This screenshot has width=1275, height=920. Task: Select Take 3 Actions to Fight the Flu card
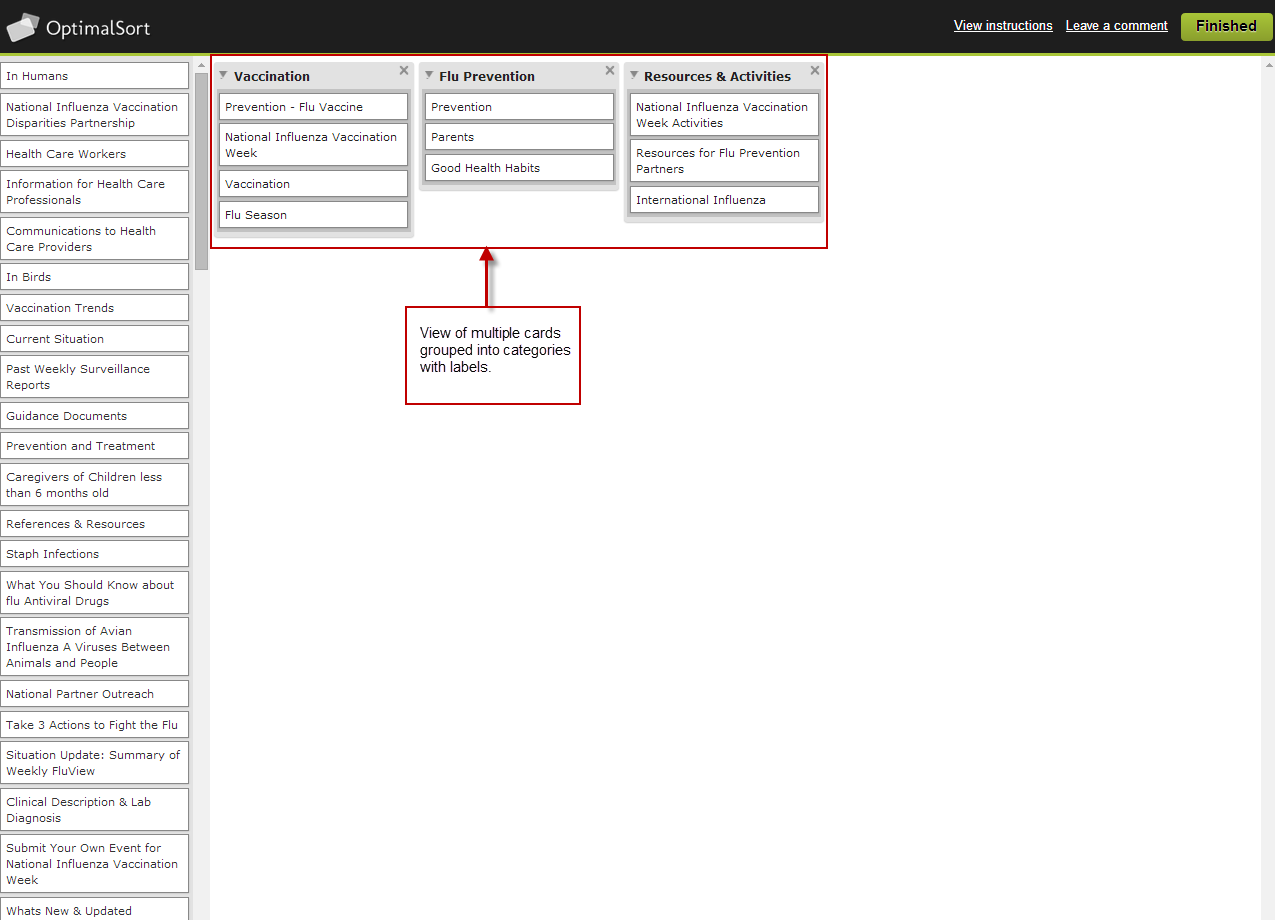point(94,725)
